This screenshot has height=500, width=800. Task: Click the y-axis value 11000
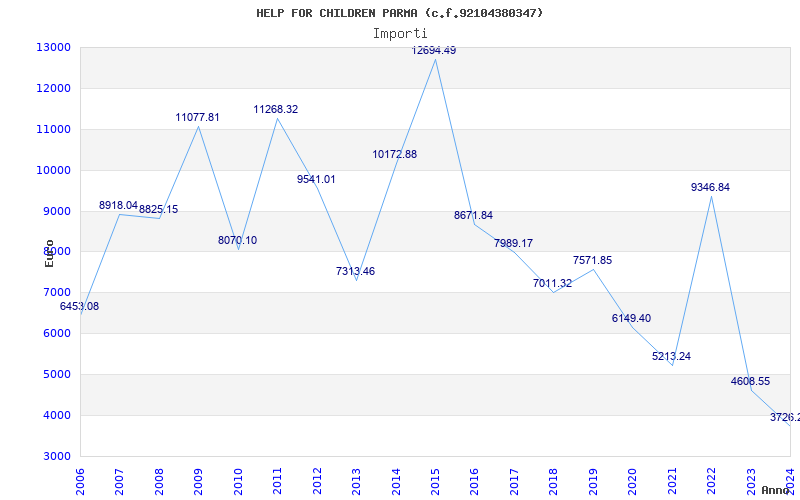[53, 129]
